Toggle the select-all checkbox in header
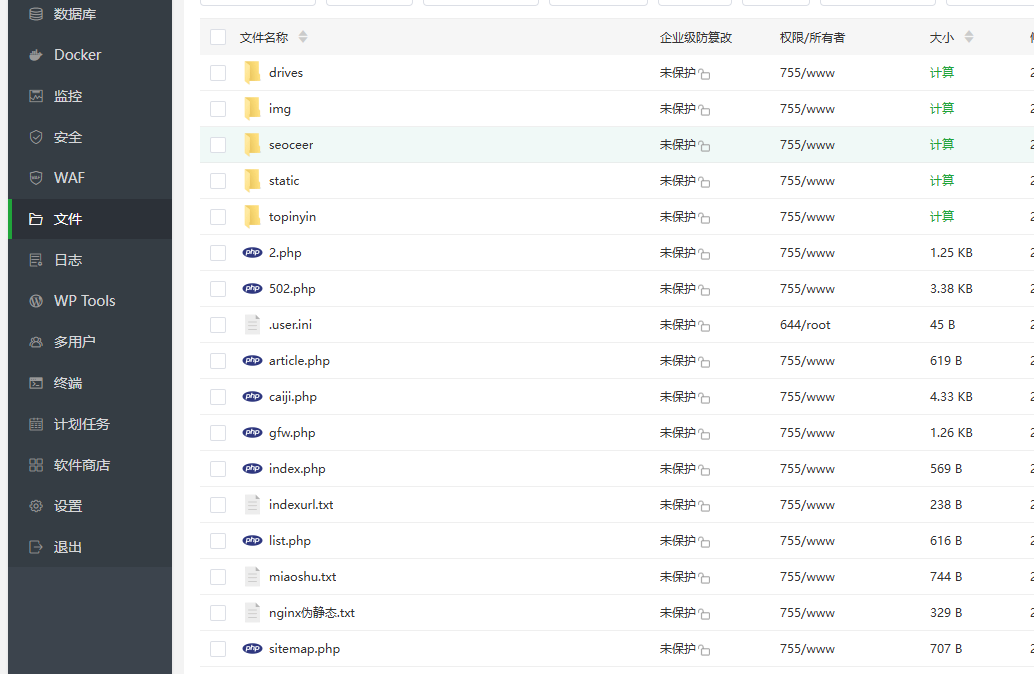Screen dimensions: 1034x674 click(218, 37)
